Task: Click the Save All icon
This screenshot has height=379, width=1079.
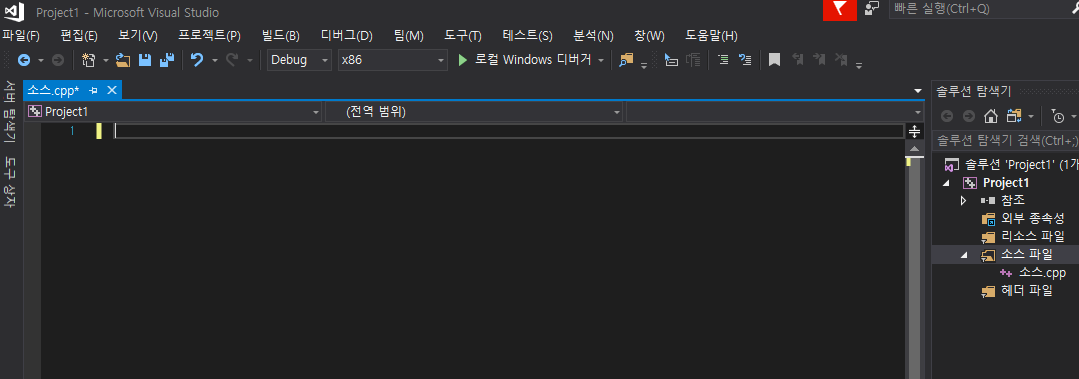Action: tap(167, 60)
